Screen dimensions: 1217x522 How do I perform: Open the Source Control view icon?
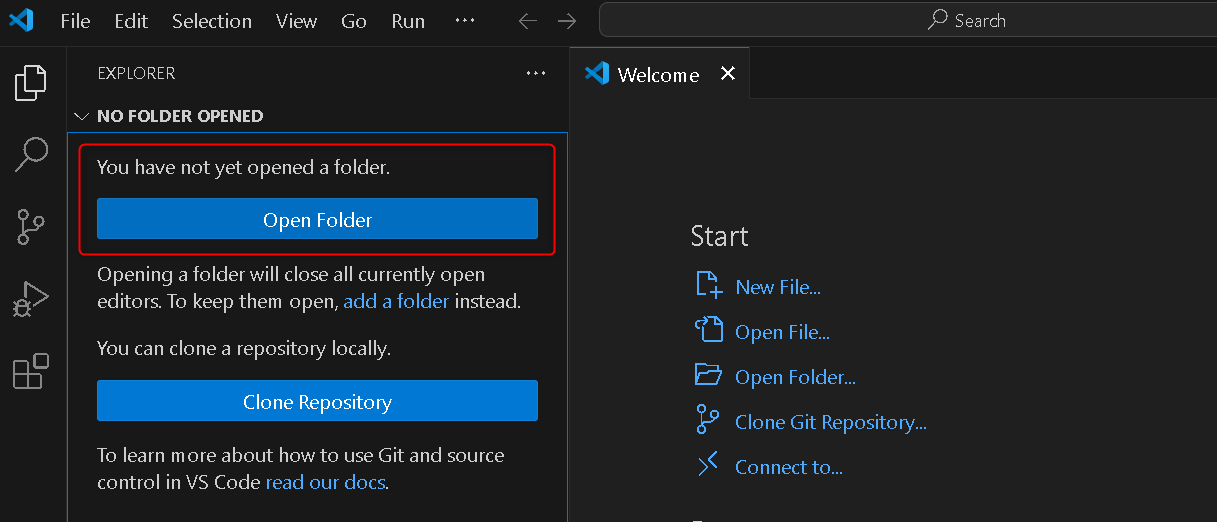click(x=31, y=227)
